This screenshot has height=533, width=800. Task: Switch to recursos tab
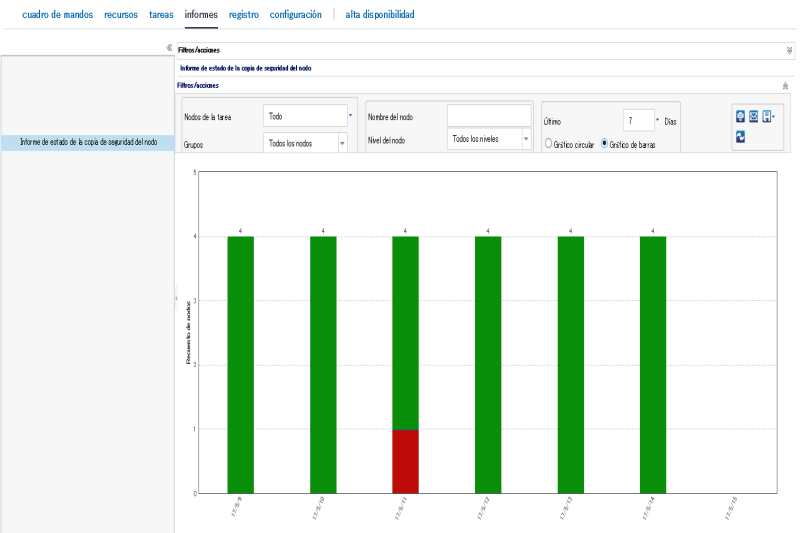click(x=121, y=15)
